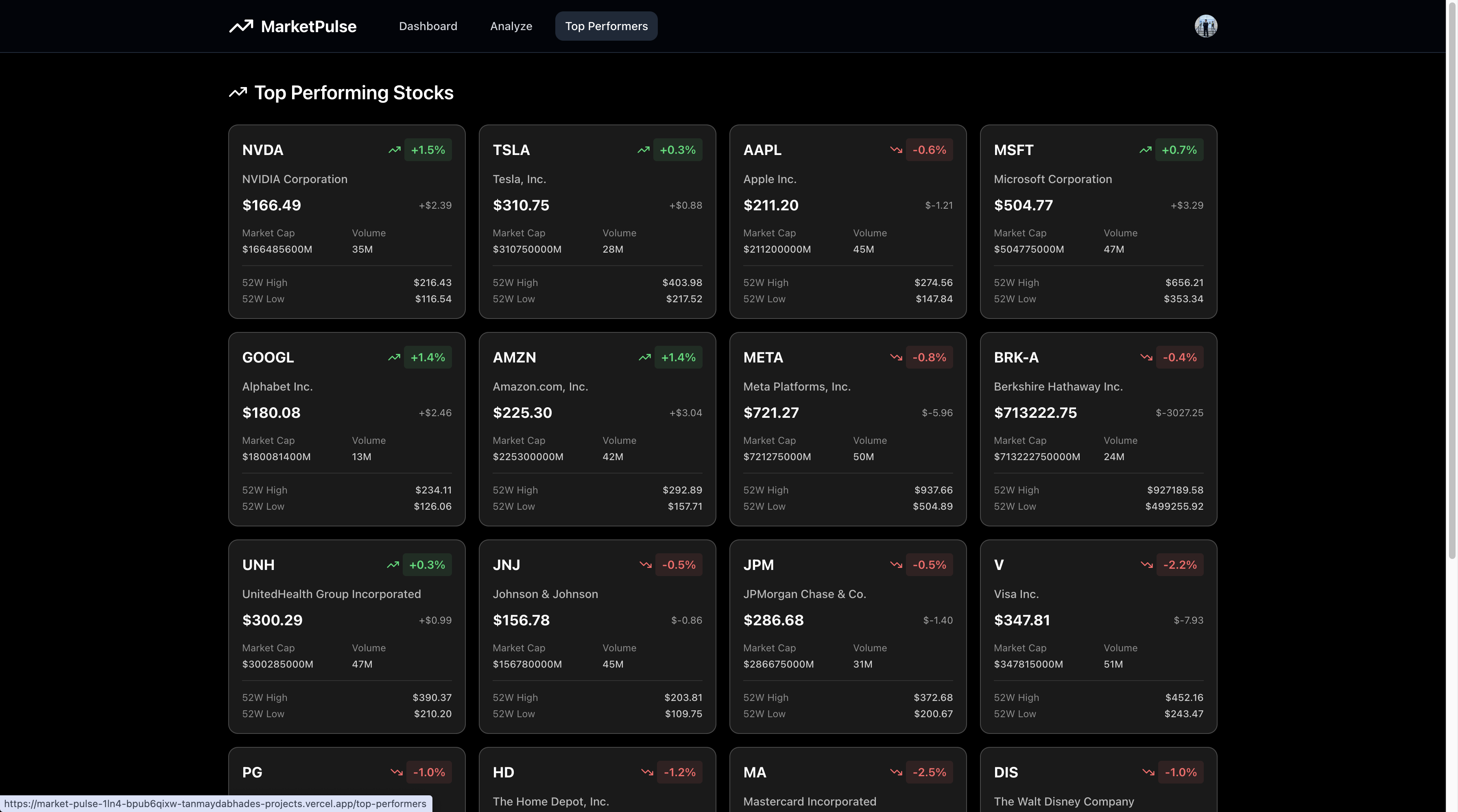Click the -0.4% badge on BRK-A
The width and height of the screenshot is (1458, 812).
[1179, 358]
